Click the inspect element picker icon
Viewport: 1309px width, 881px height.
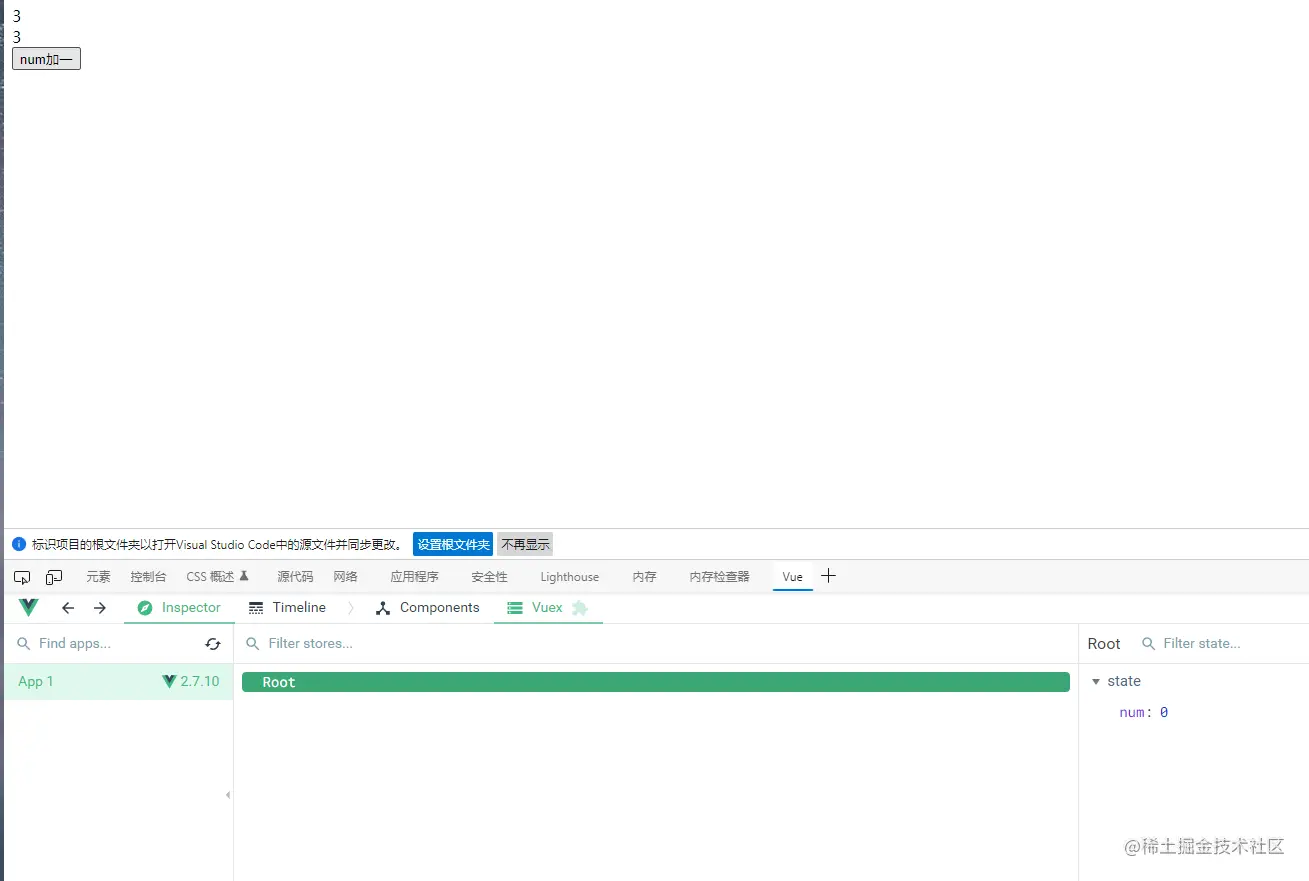pos(22,577)
